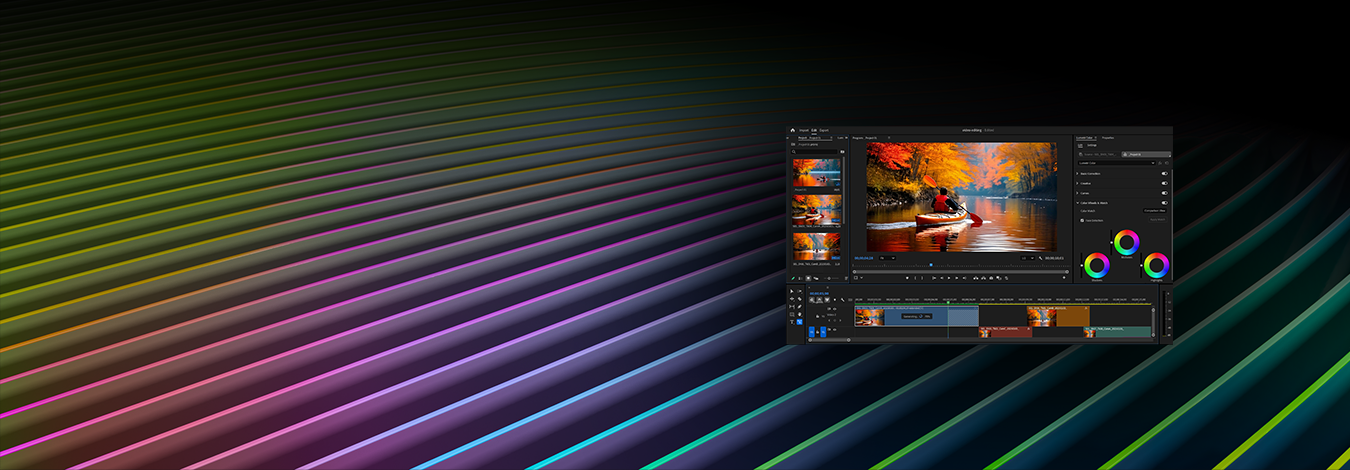Toggle the Color Wheels & Match switch
This screenshot has width=1350, height=470.
click(x=1164, y=203)
